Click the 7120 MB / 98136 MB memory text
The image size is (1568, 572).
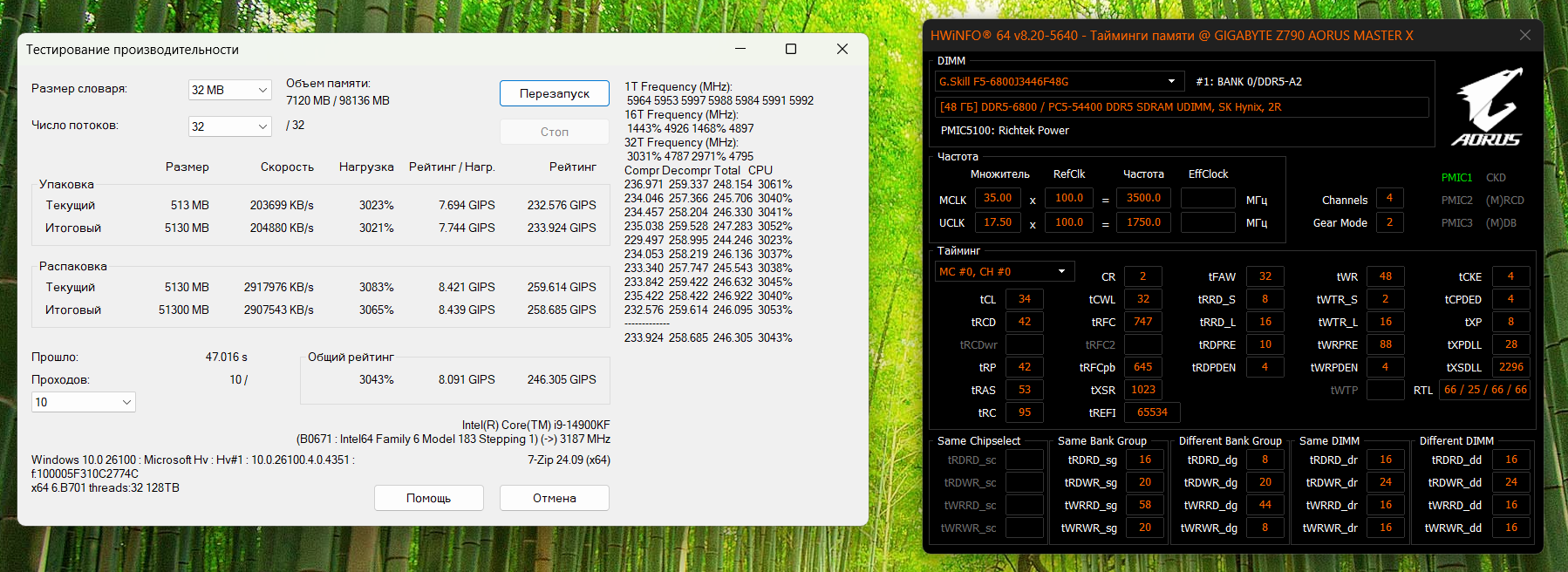[x=337, y=100]
